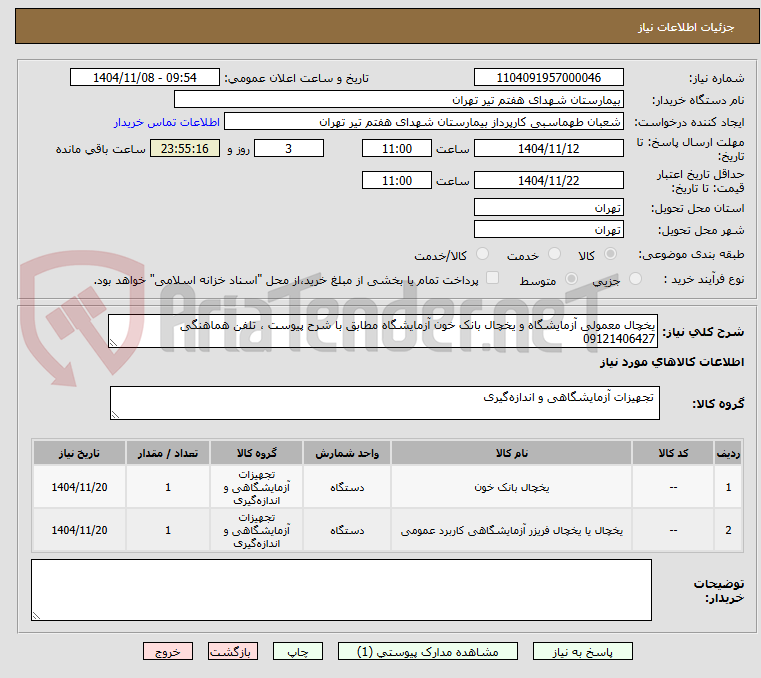Click the شماره نیاز field 1104091957000046

point(548,77)
